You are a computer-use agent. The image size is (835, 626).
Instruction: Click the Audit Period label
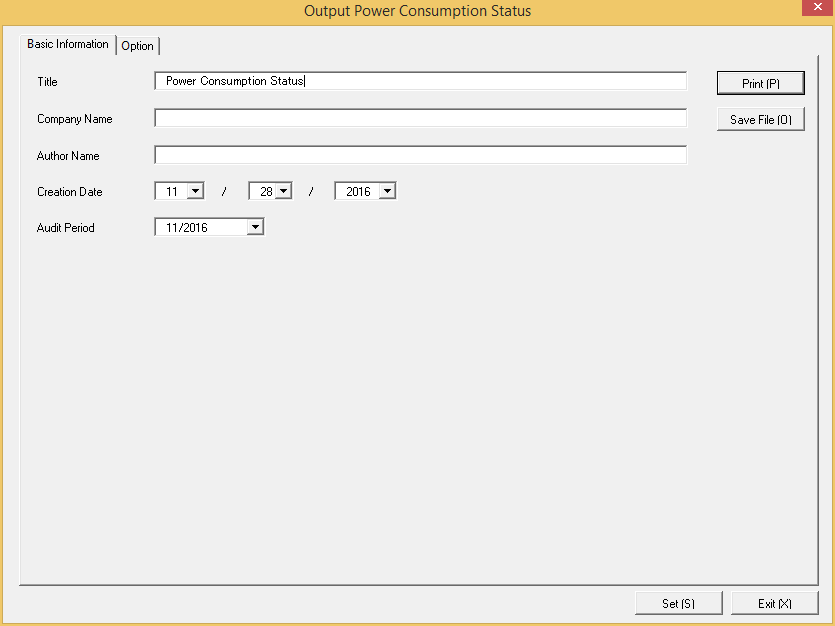point(66,228)
